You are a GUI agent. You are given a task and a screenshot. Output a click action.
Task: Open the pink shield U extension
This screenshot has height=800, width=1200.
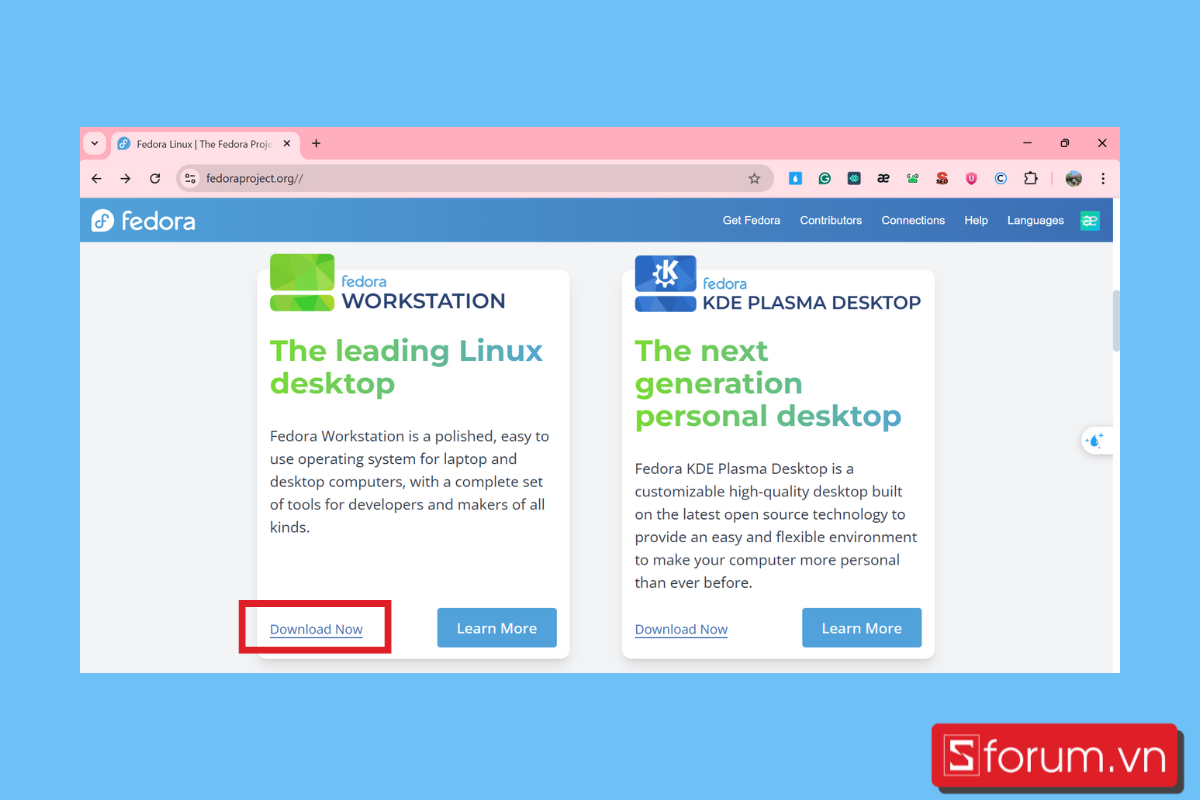pos(971,179)
